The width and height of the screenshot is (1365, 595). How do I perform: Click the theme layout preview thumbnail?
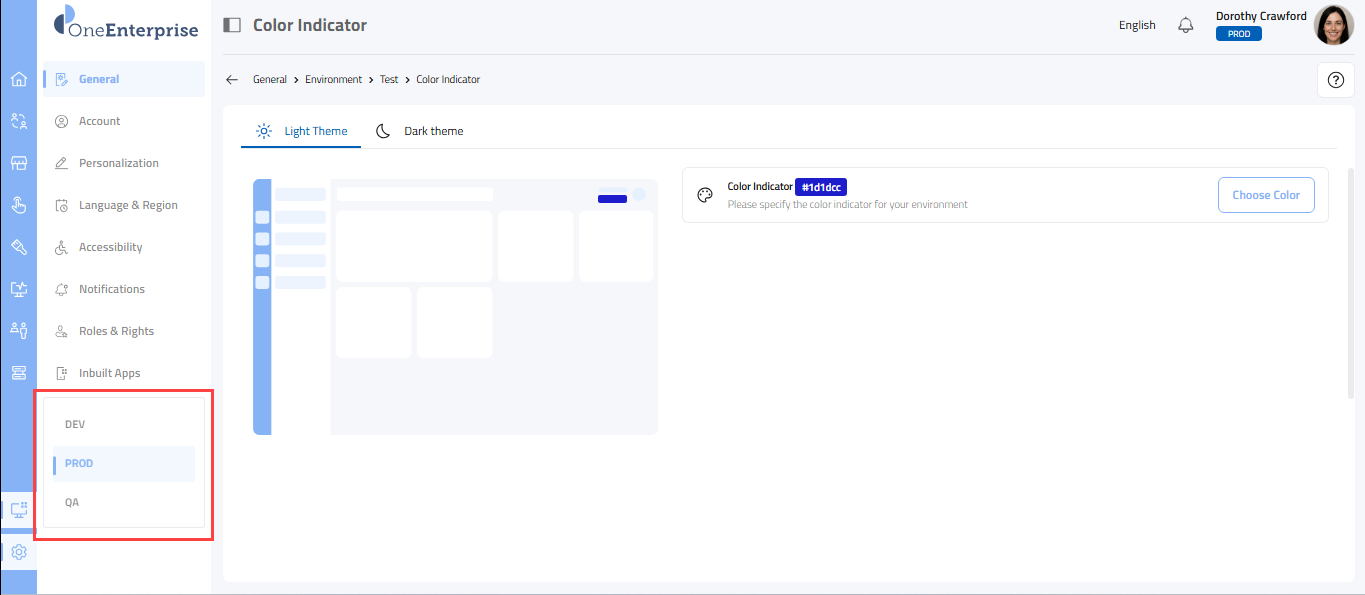455,307
